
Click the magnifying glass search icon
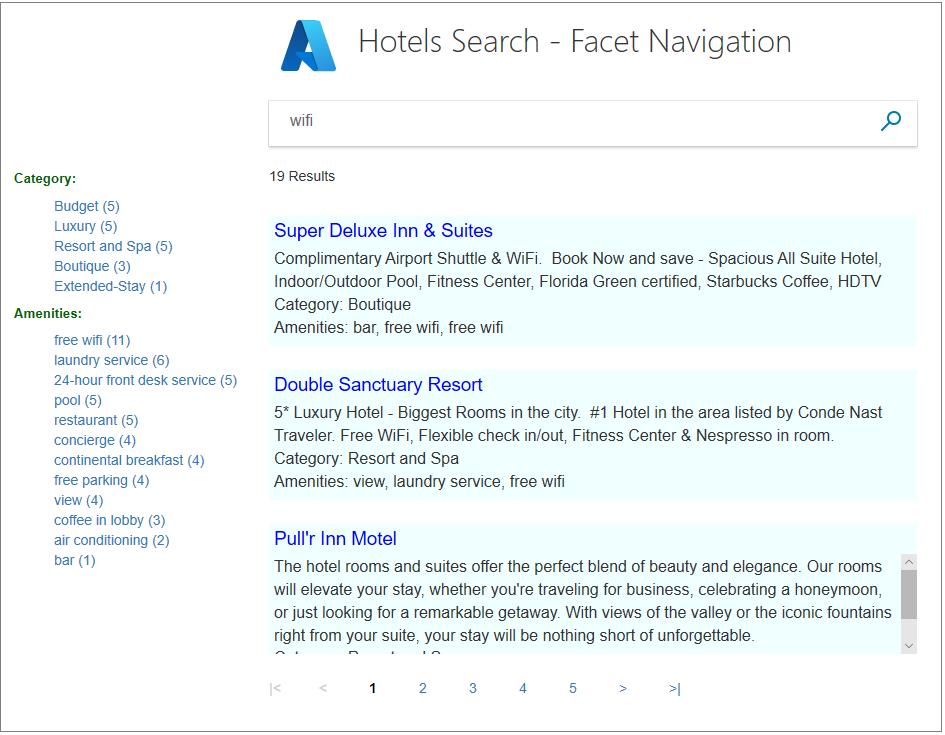[x=890, y=120]
